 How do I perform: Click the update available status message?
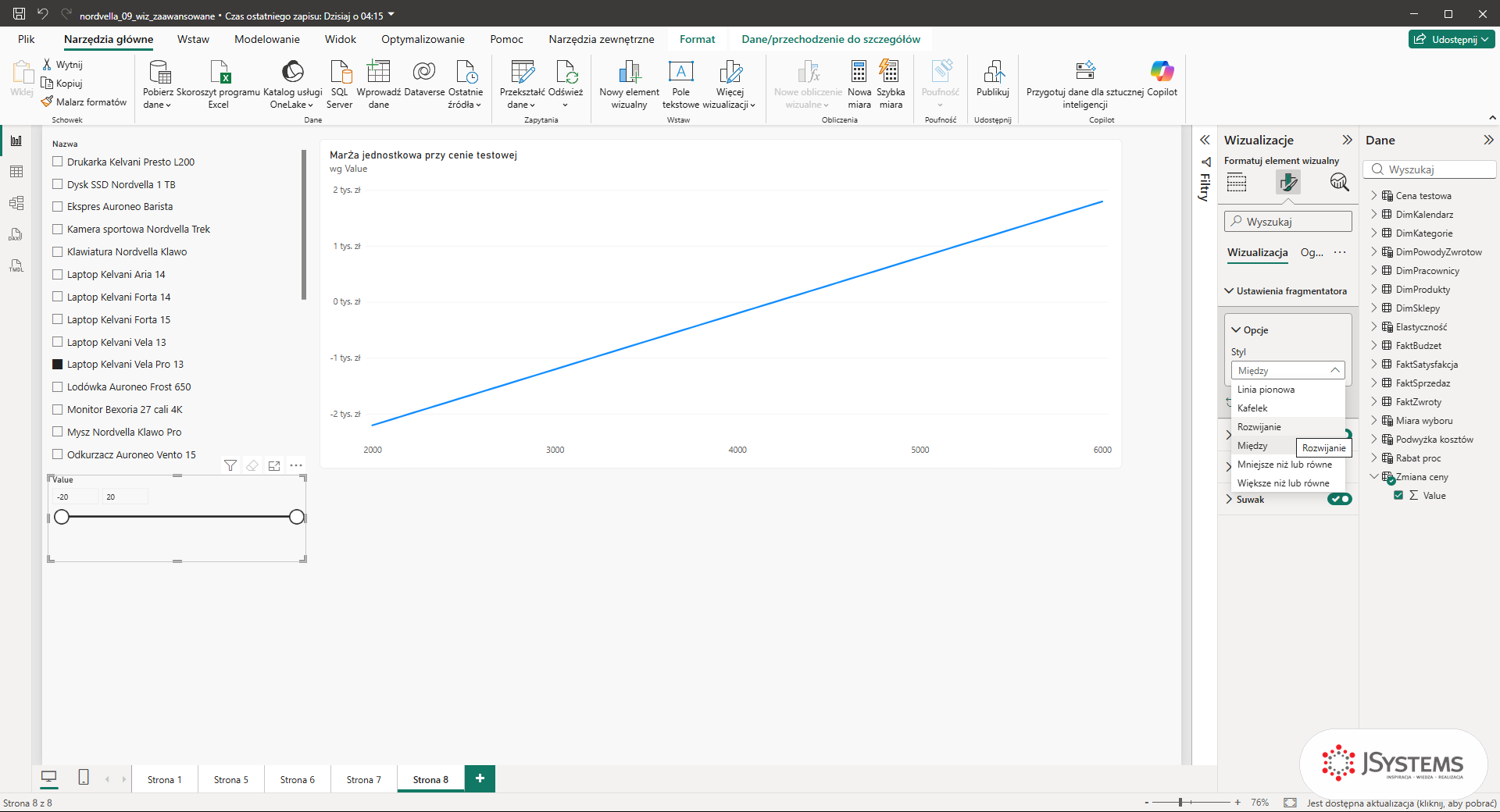coord(1402,803)
